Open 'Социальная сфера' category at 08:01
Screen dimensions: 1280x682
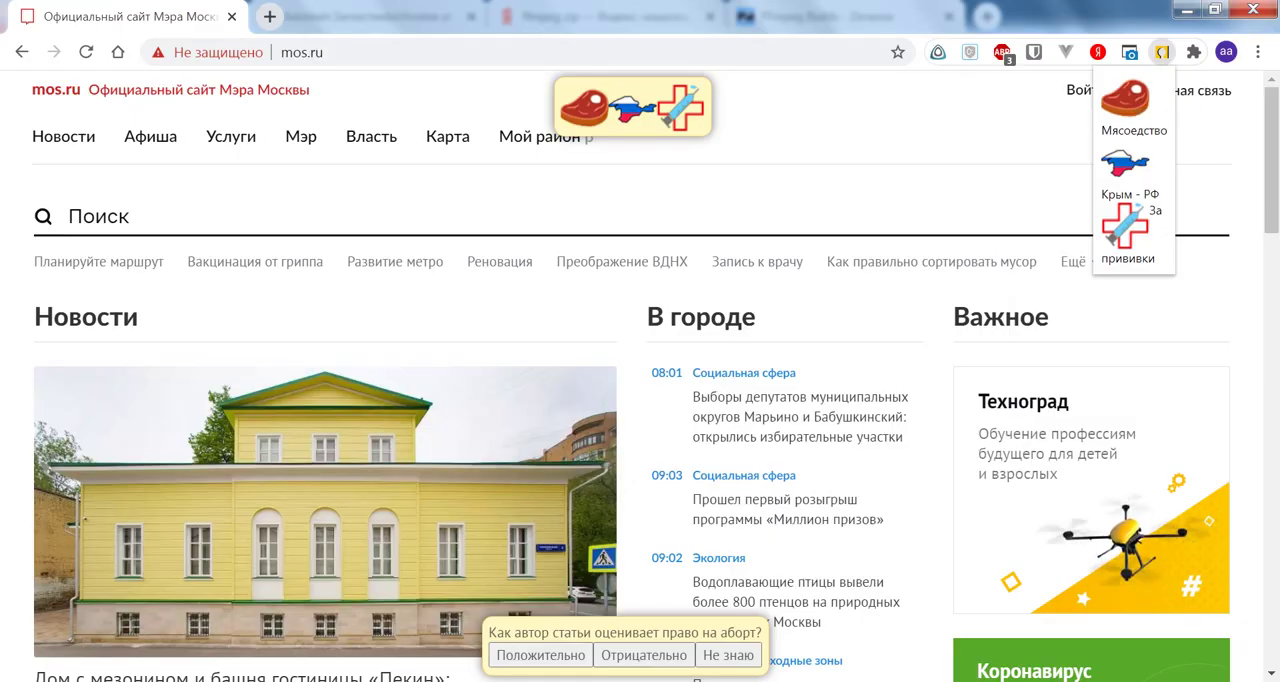pyautogui.click(x=744, y=373)
